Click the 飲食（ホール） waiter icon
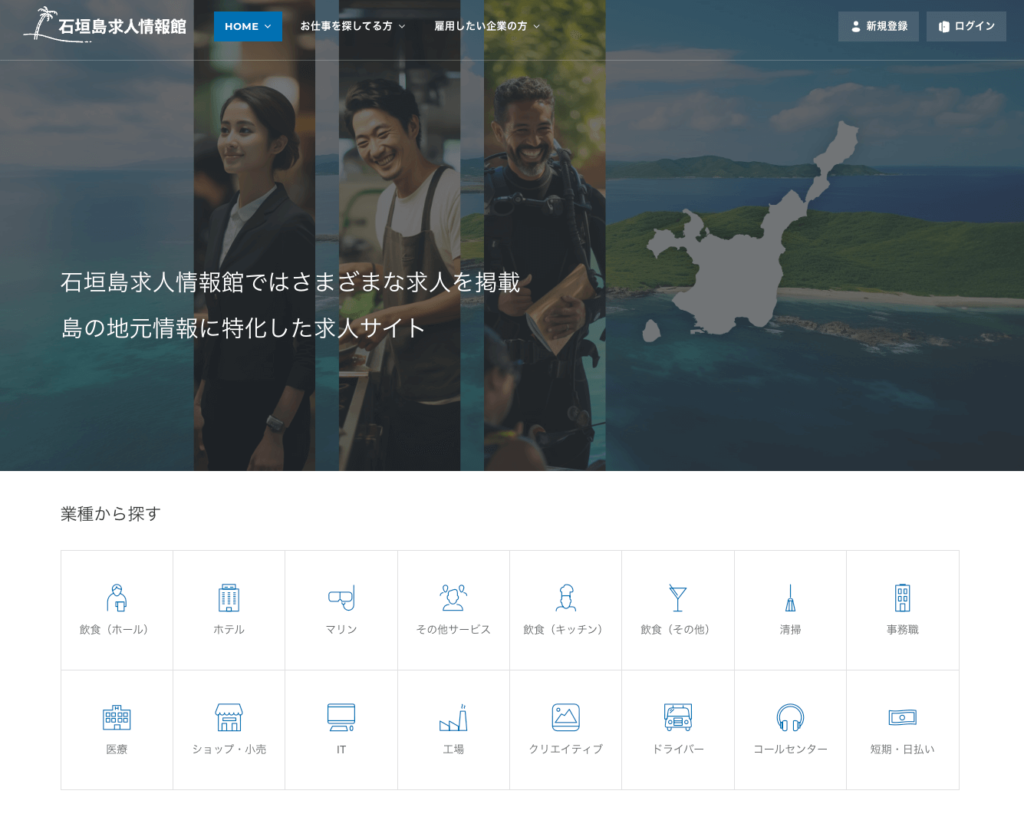 116,598
